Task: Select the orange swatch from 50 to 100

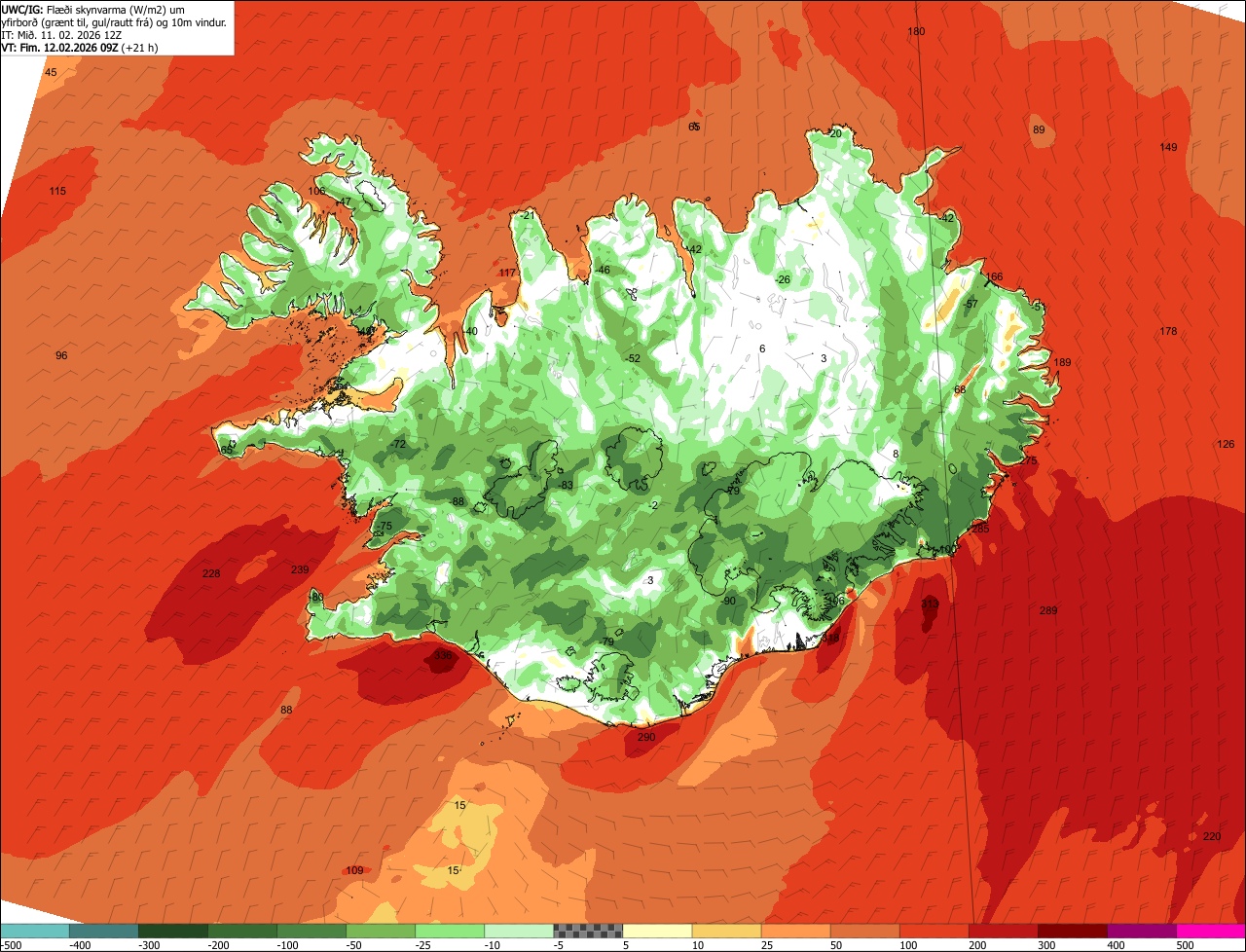Action: (864, 931)
